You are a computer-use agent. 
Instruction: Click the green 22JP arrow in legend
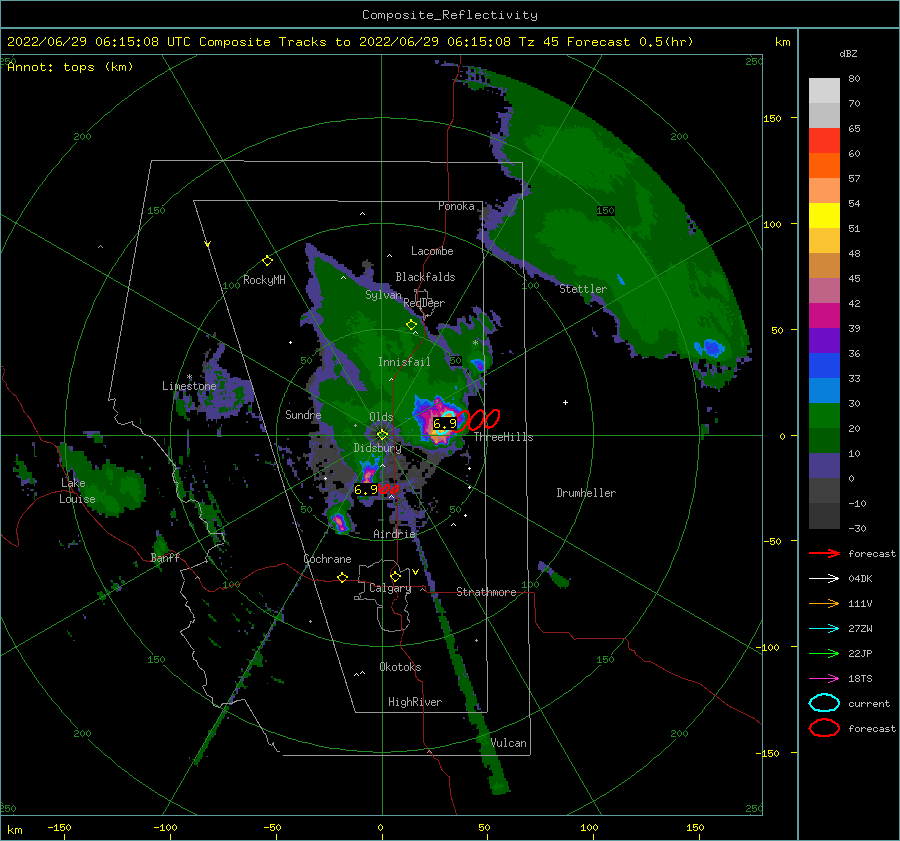point(824,653)
